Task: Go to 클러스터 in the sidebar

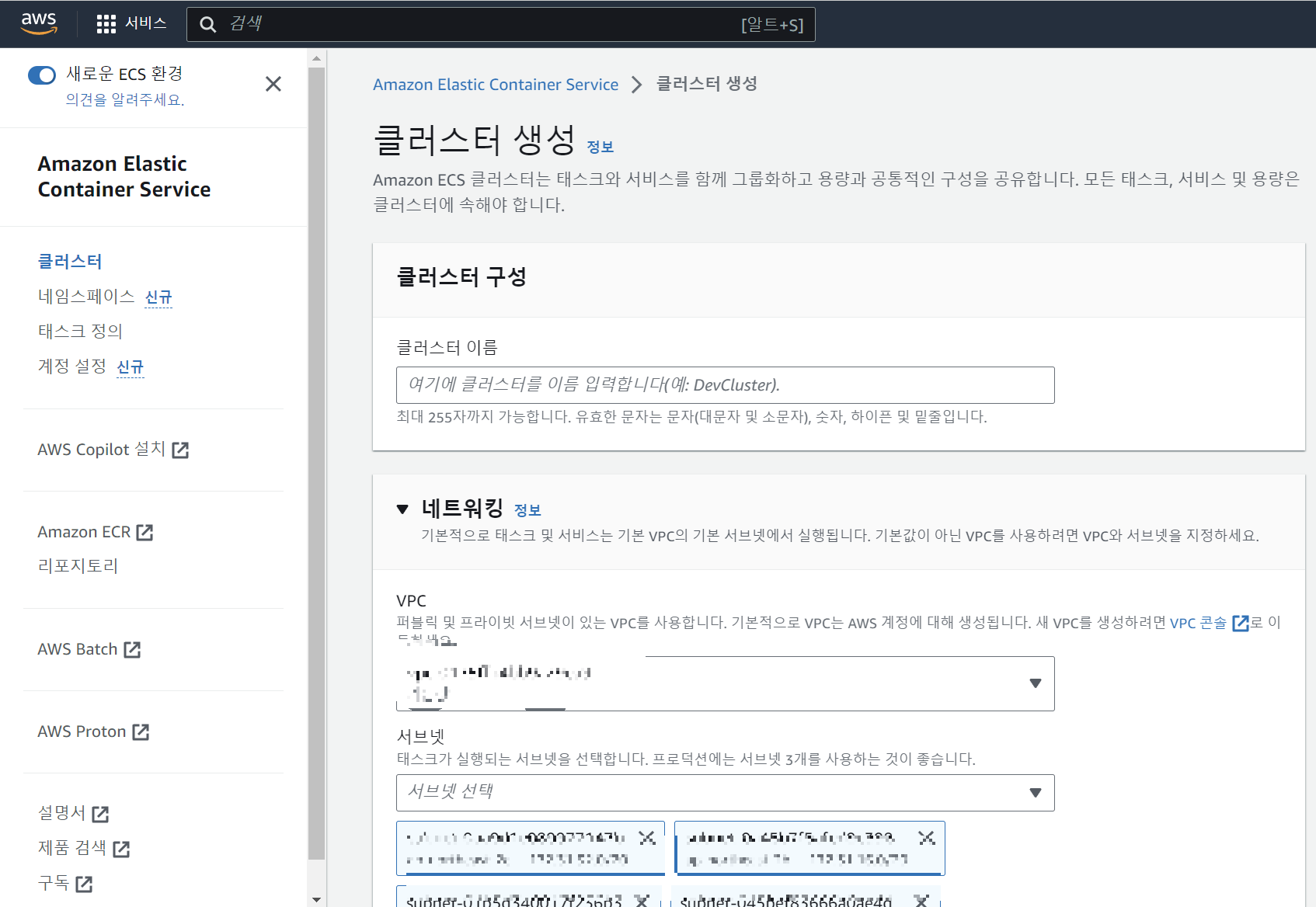Action: click(70, 262)
